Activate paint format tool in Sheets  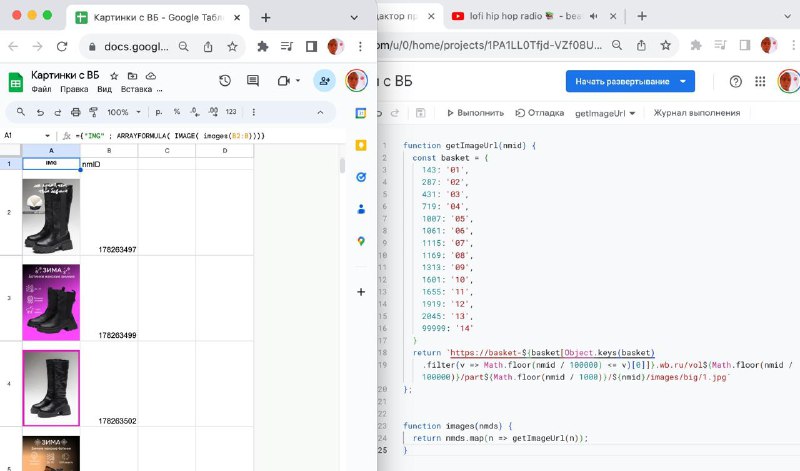click(x=93, y=112)
